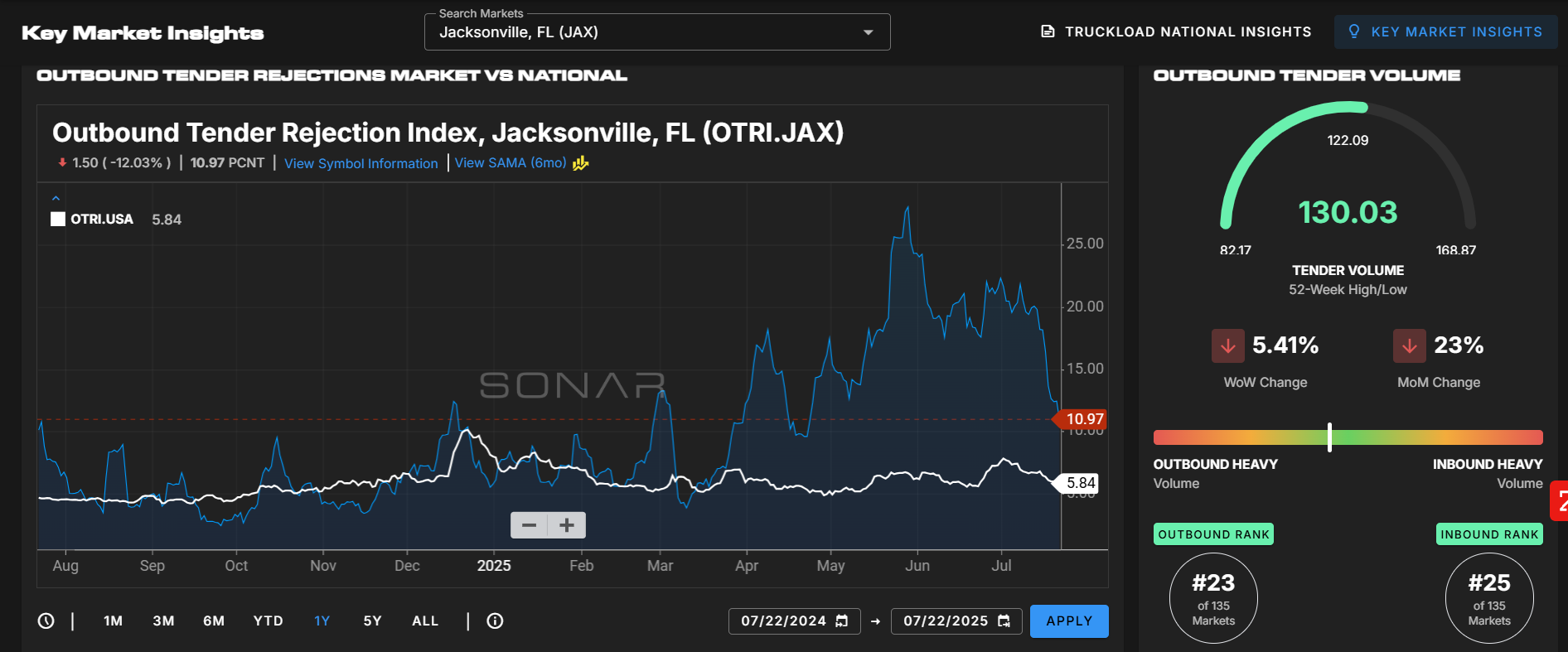Click the 5.41% WoW value
1568x652 pixels.
pyautogui.click(x=1285, y=345)
